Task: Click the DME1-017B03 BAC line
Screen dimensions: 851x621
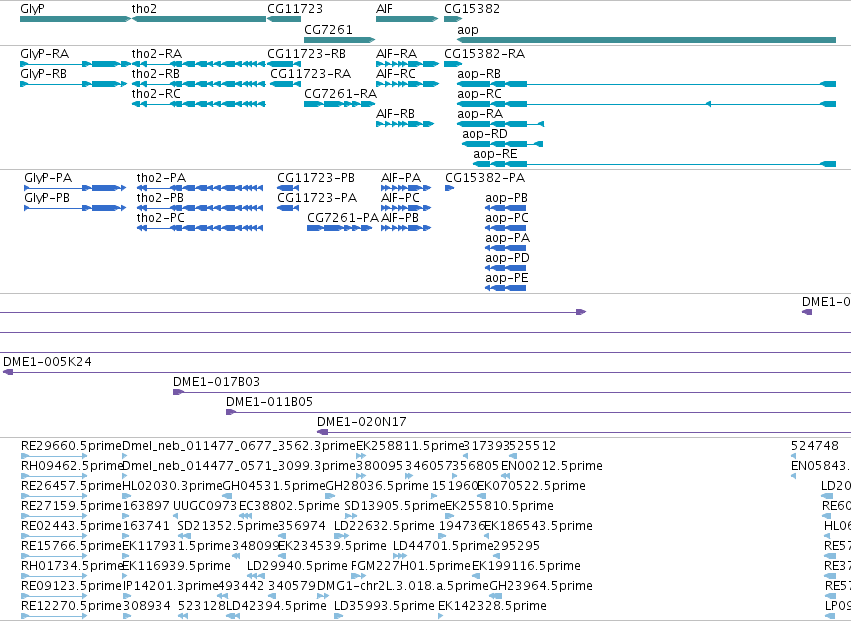Action: pos(512,392)
